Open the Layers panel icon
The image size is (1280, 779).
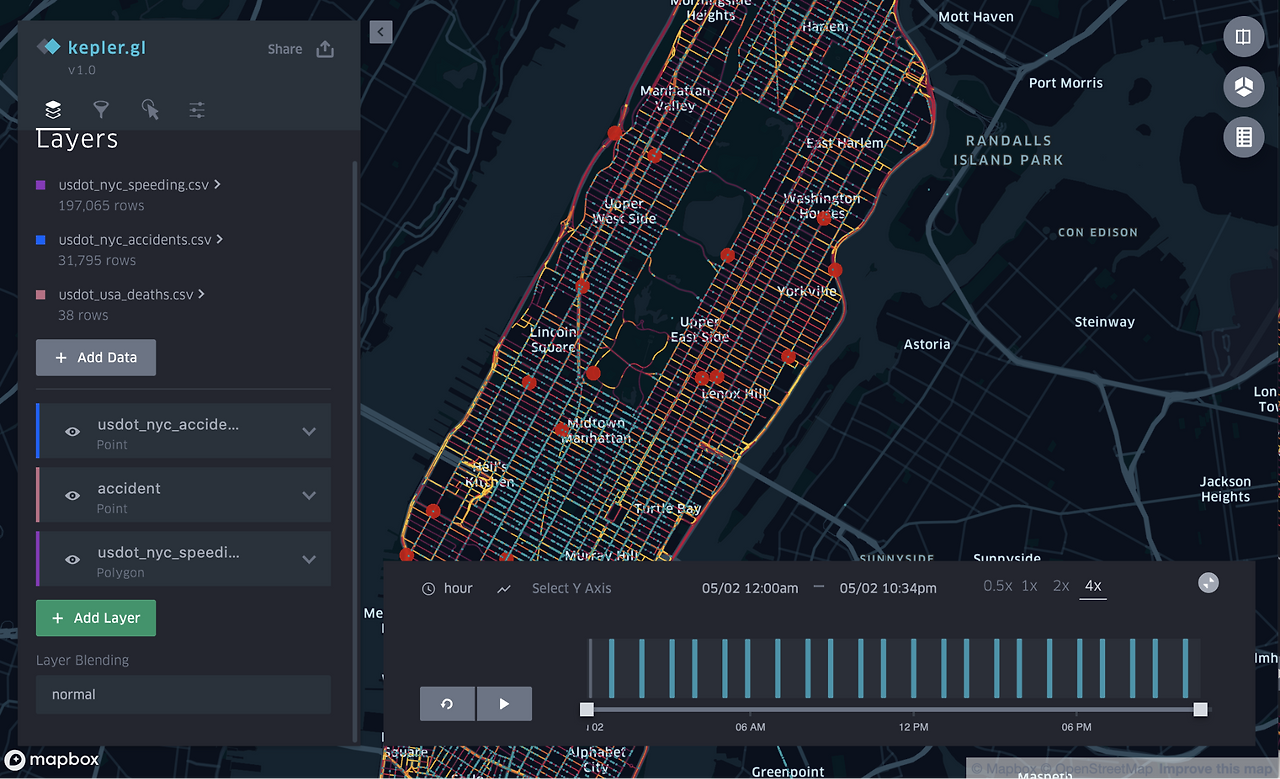tap(52, 109)
